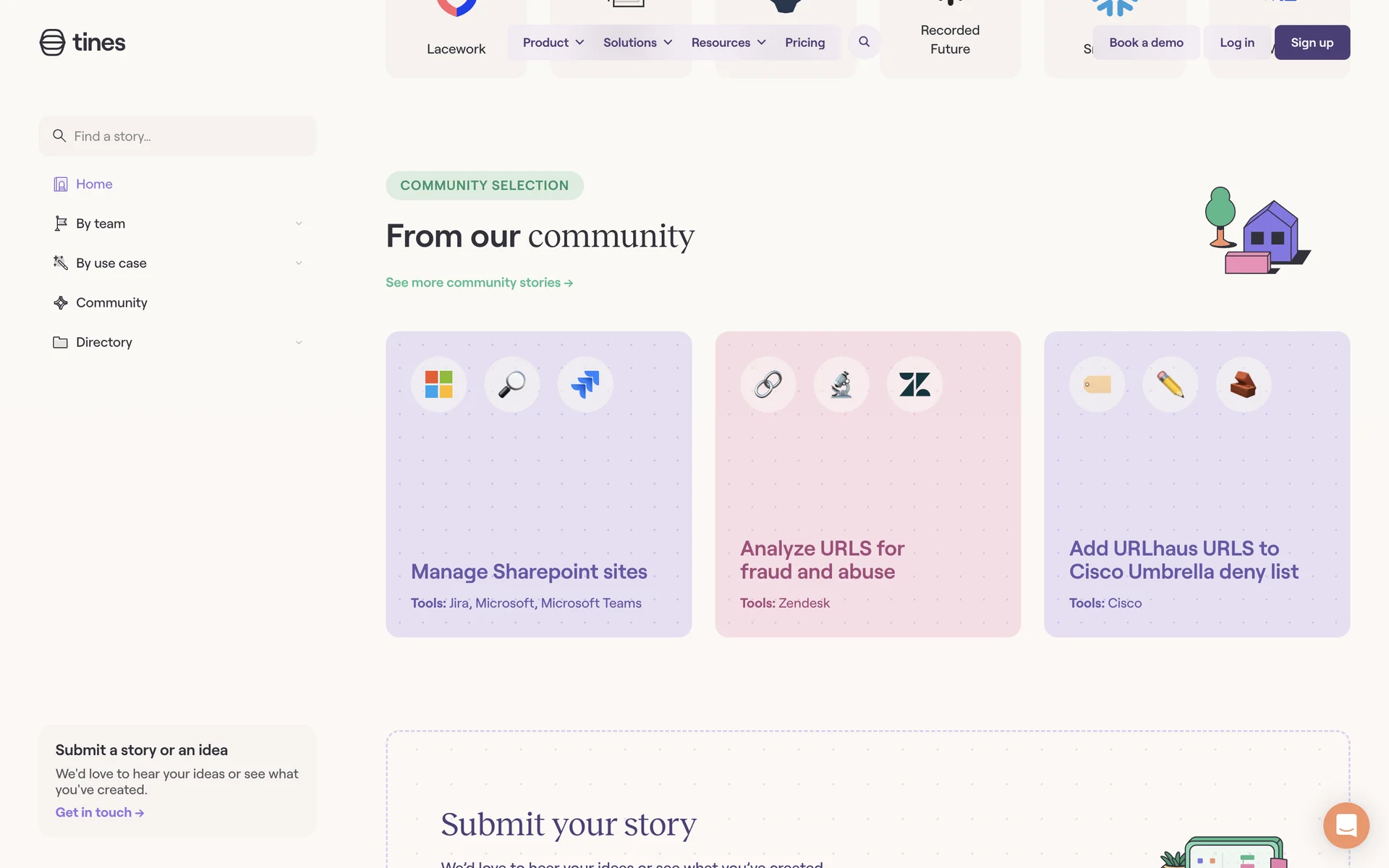Click the Find a story search field
The height and width of the screenshot is (868, 1389).
[177, 136]
